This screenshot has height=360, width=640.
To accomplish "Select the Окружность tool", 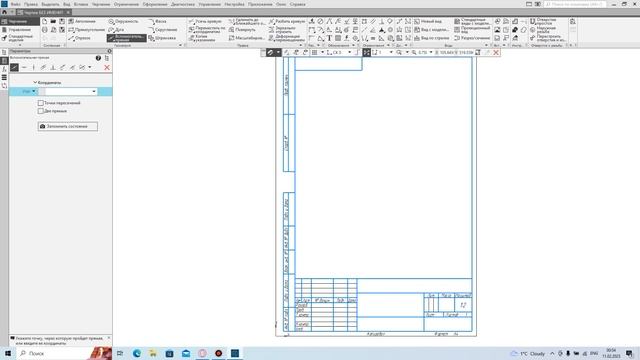I will (124, 21).
